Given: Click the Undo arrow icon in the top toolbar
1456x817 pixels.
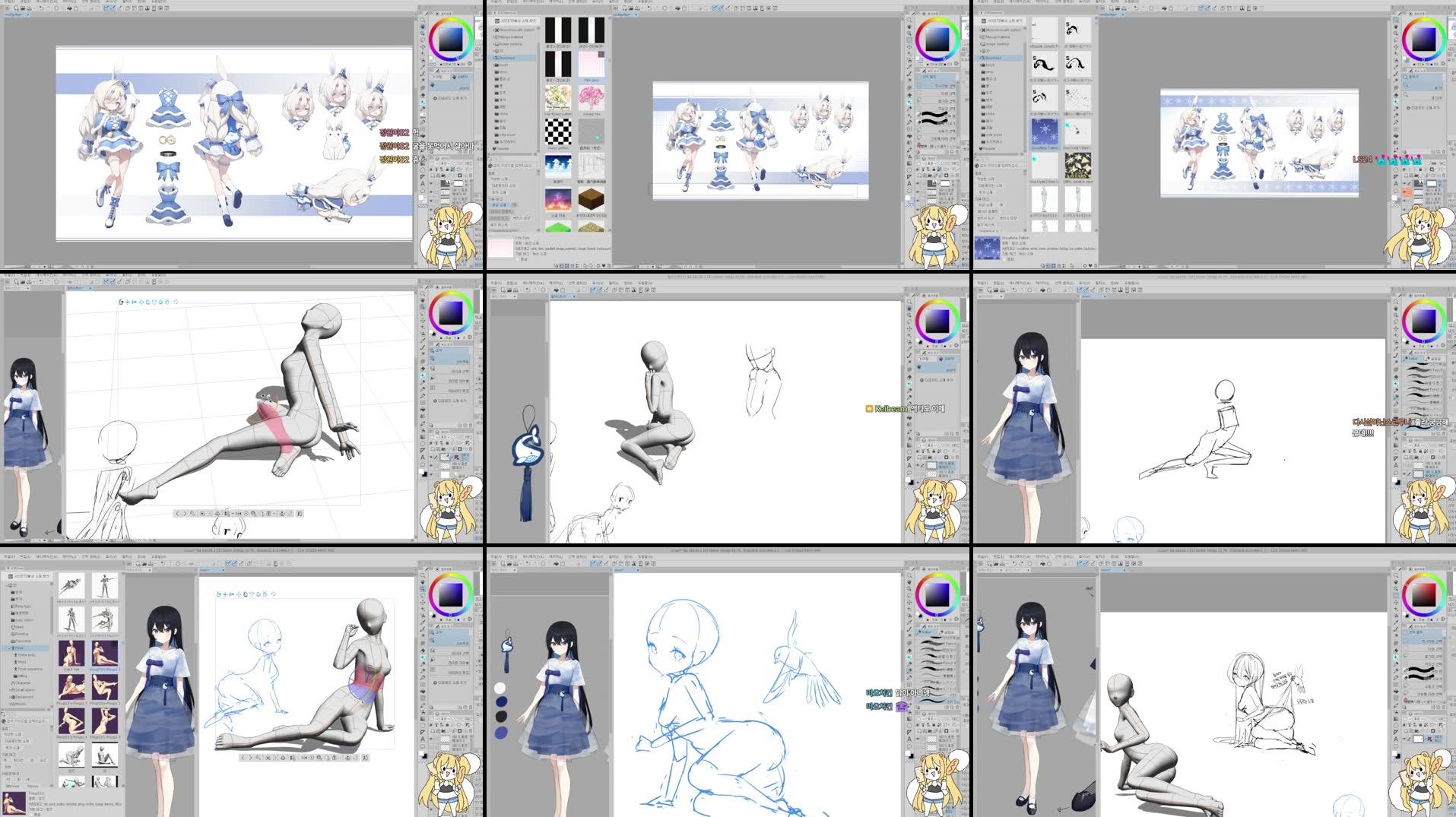Looking at the screenshot, I should [x=42, y=8].
